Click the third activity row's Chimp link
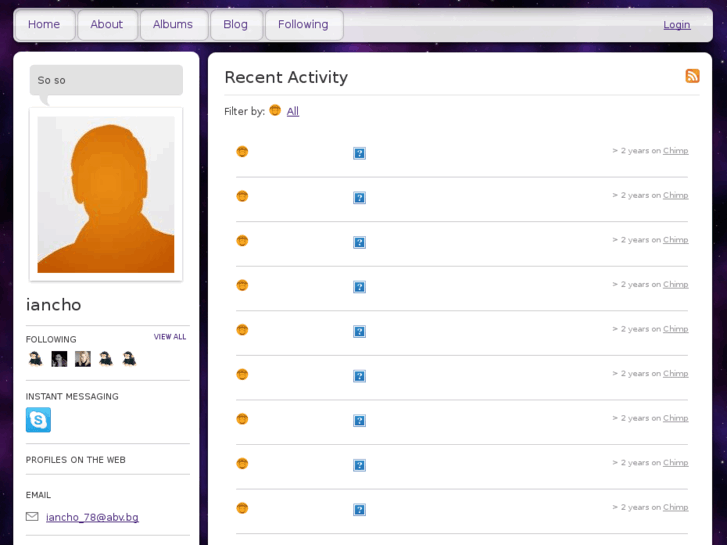The image size is (727, 545). pos(676,240)
